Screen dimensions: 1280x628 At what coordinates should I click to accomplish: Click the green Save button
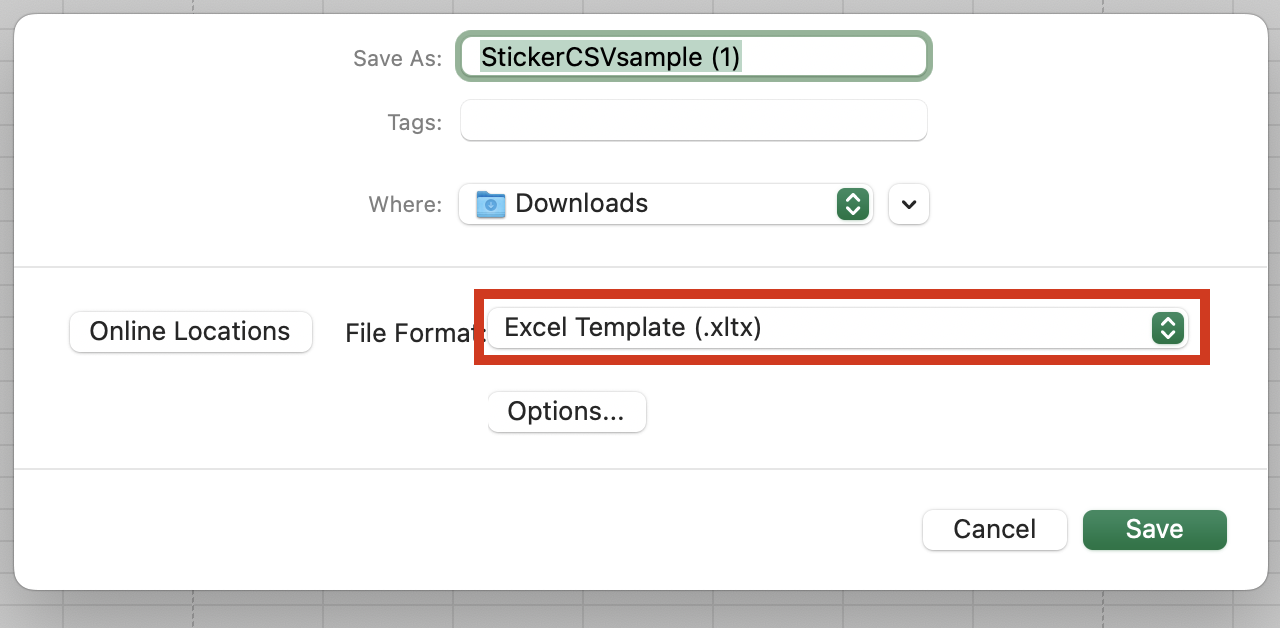point(1154,529)
